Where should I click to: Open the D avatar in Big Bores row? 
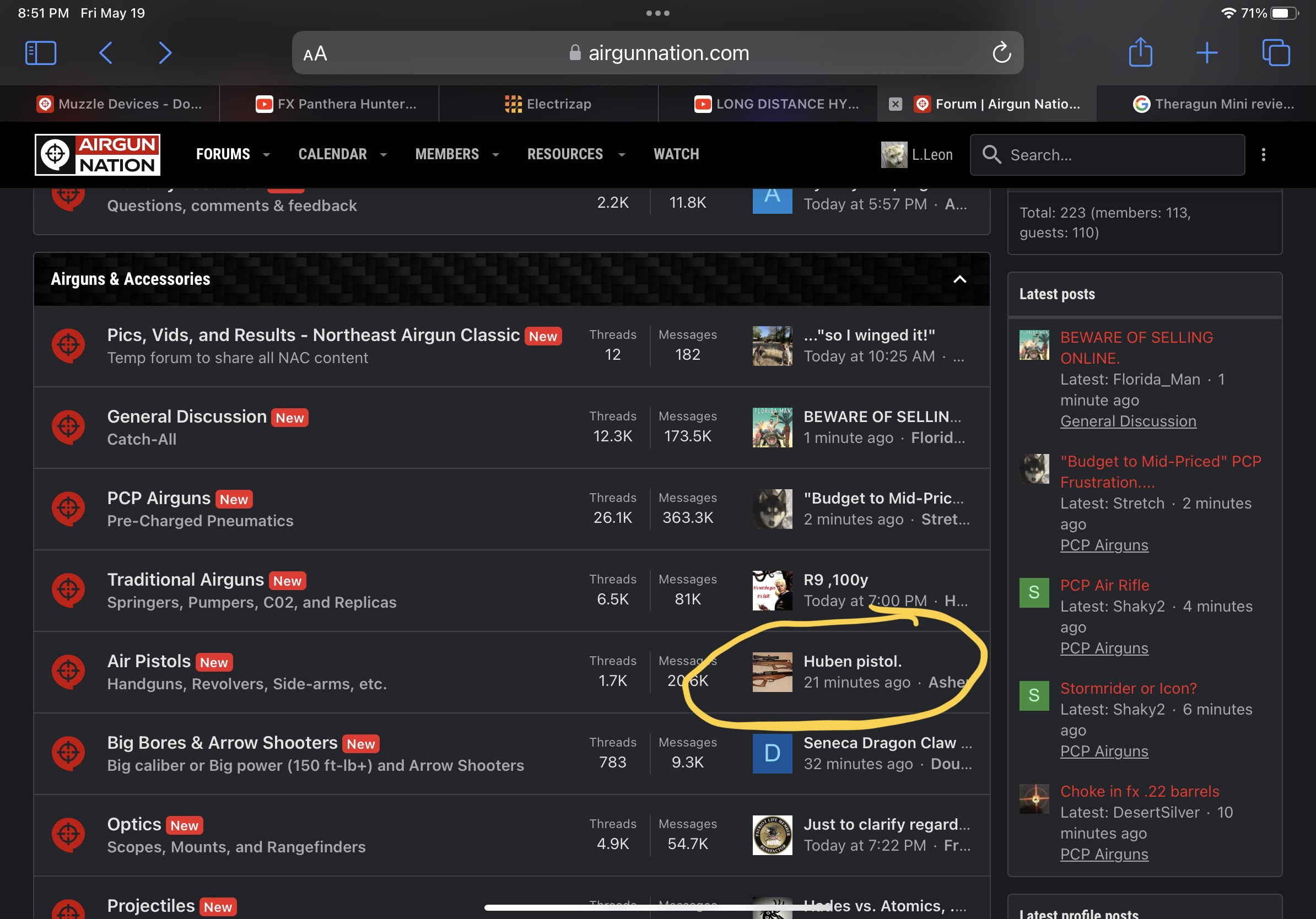[x=772, y=753]
